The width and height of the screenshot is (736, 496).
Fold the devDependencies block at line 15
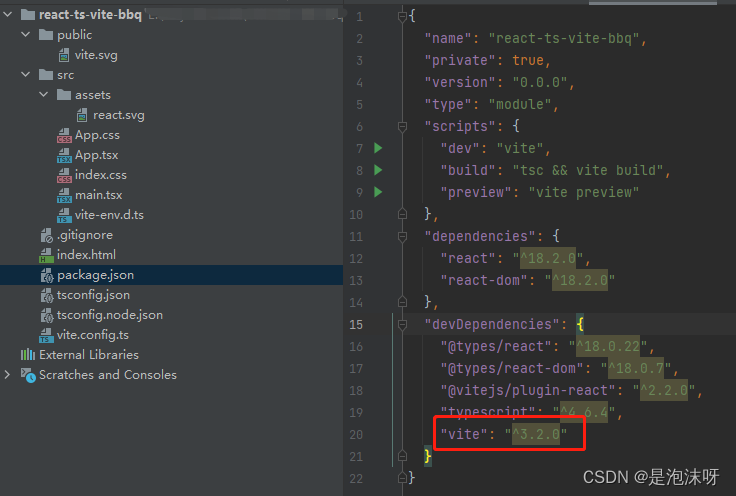(x=402, y=324)
